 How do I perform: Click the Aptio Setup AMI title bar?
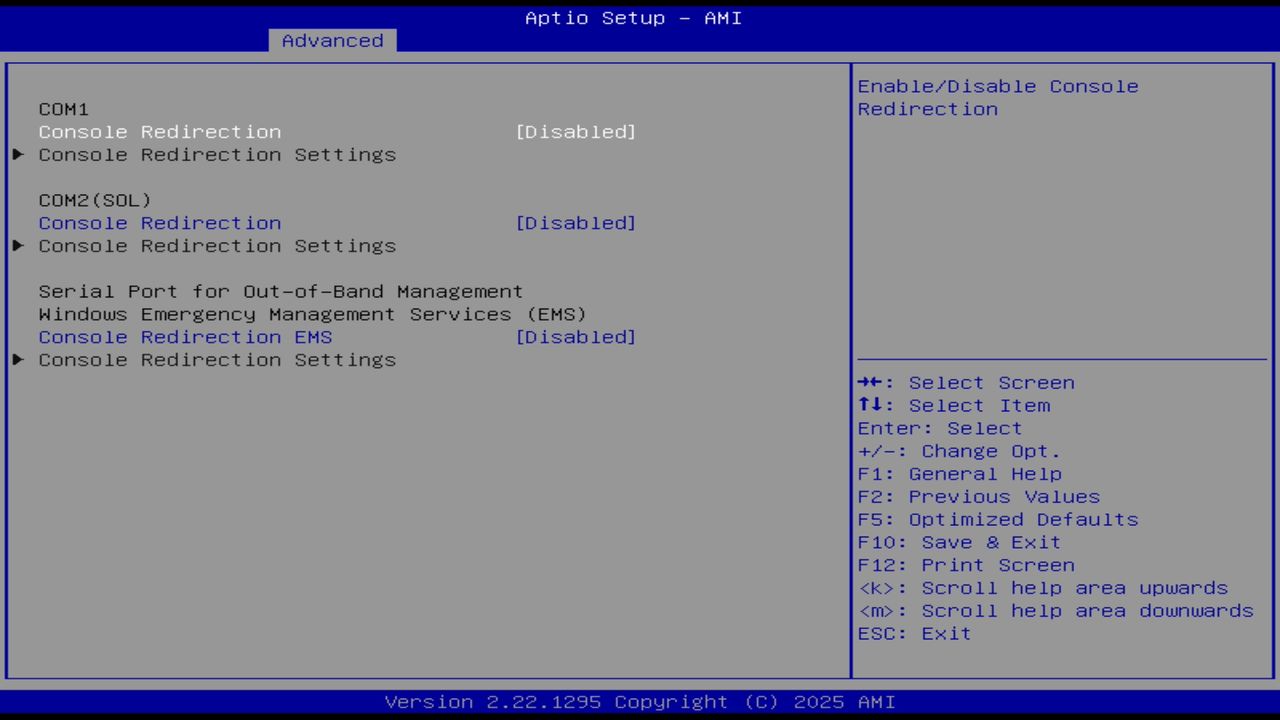633,17
